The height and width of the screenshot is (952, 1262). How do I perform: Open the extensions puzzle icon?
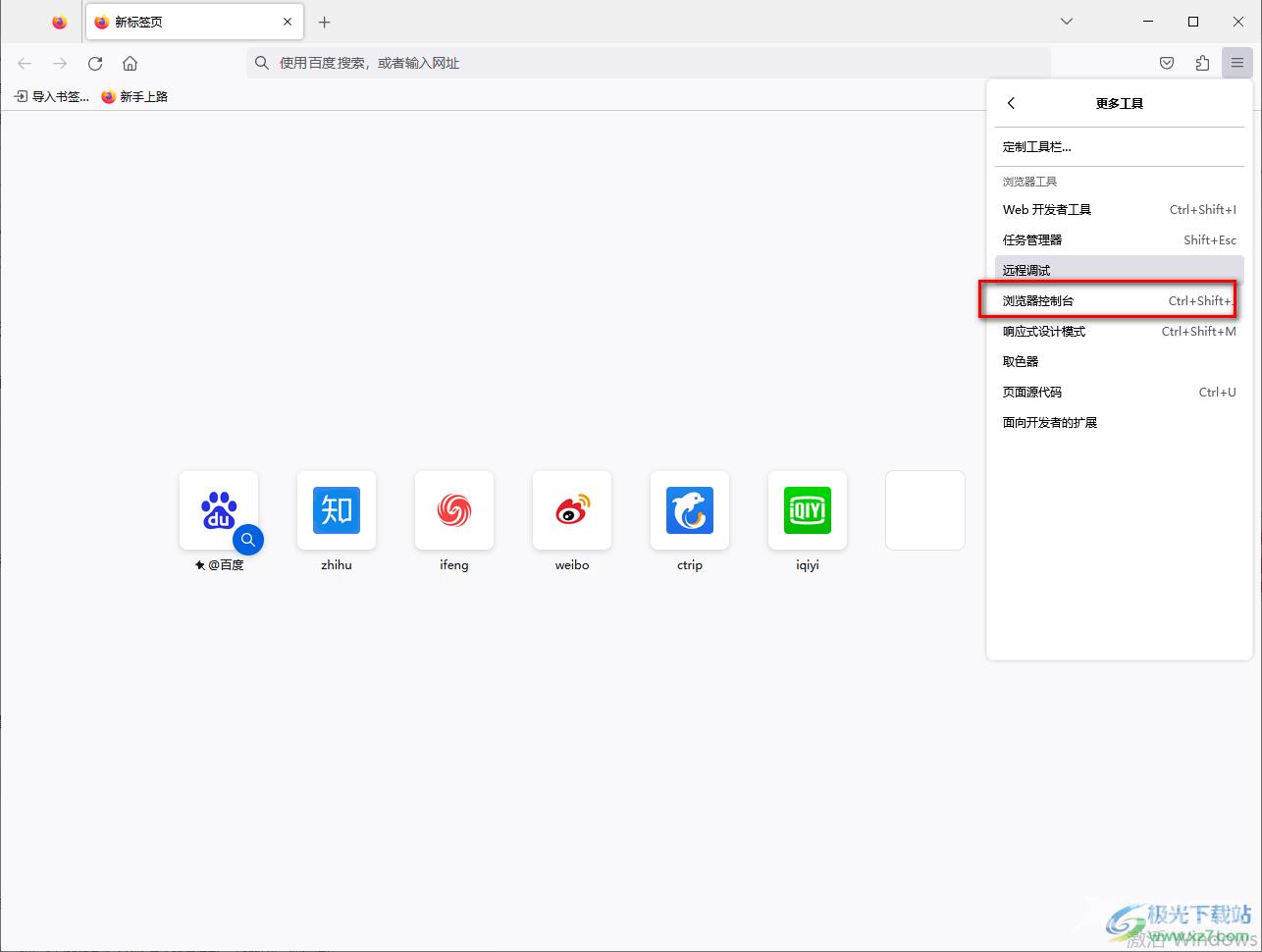coord(1202,63)
